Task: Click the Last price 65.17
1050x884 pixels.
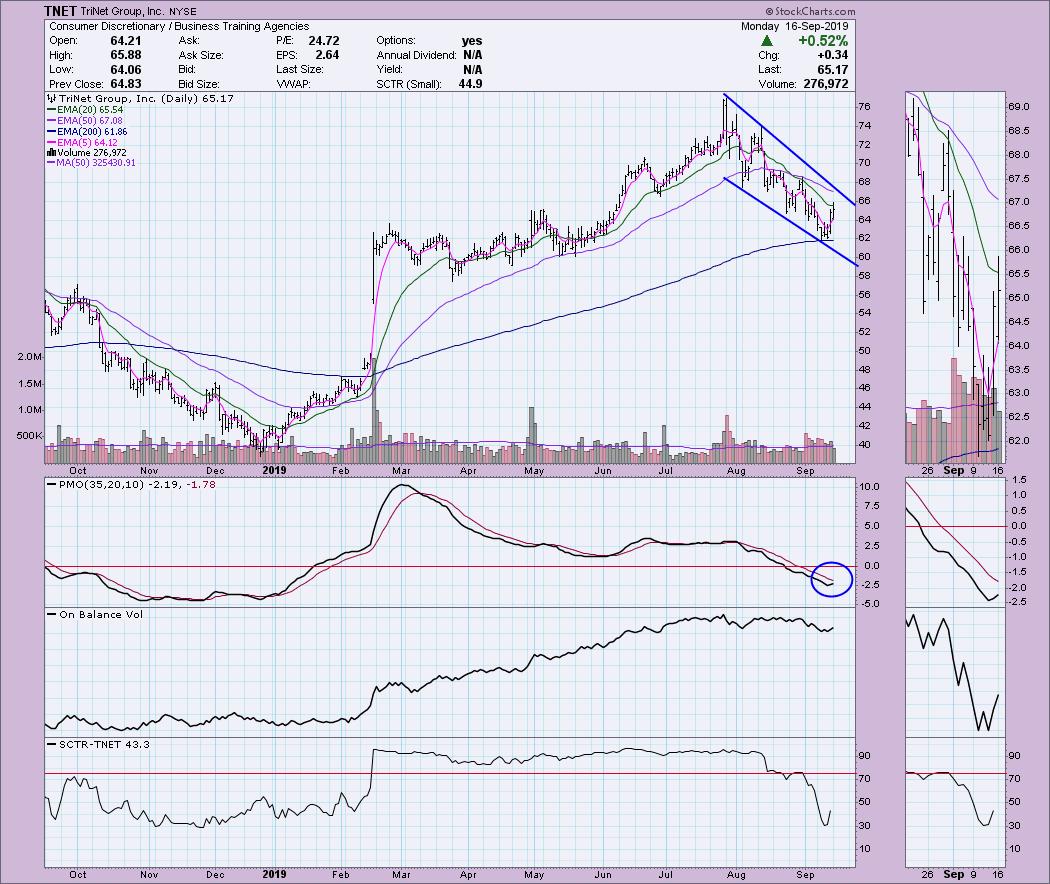Action: tap(832, 70)
